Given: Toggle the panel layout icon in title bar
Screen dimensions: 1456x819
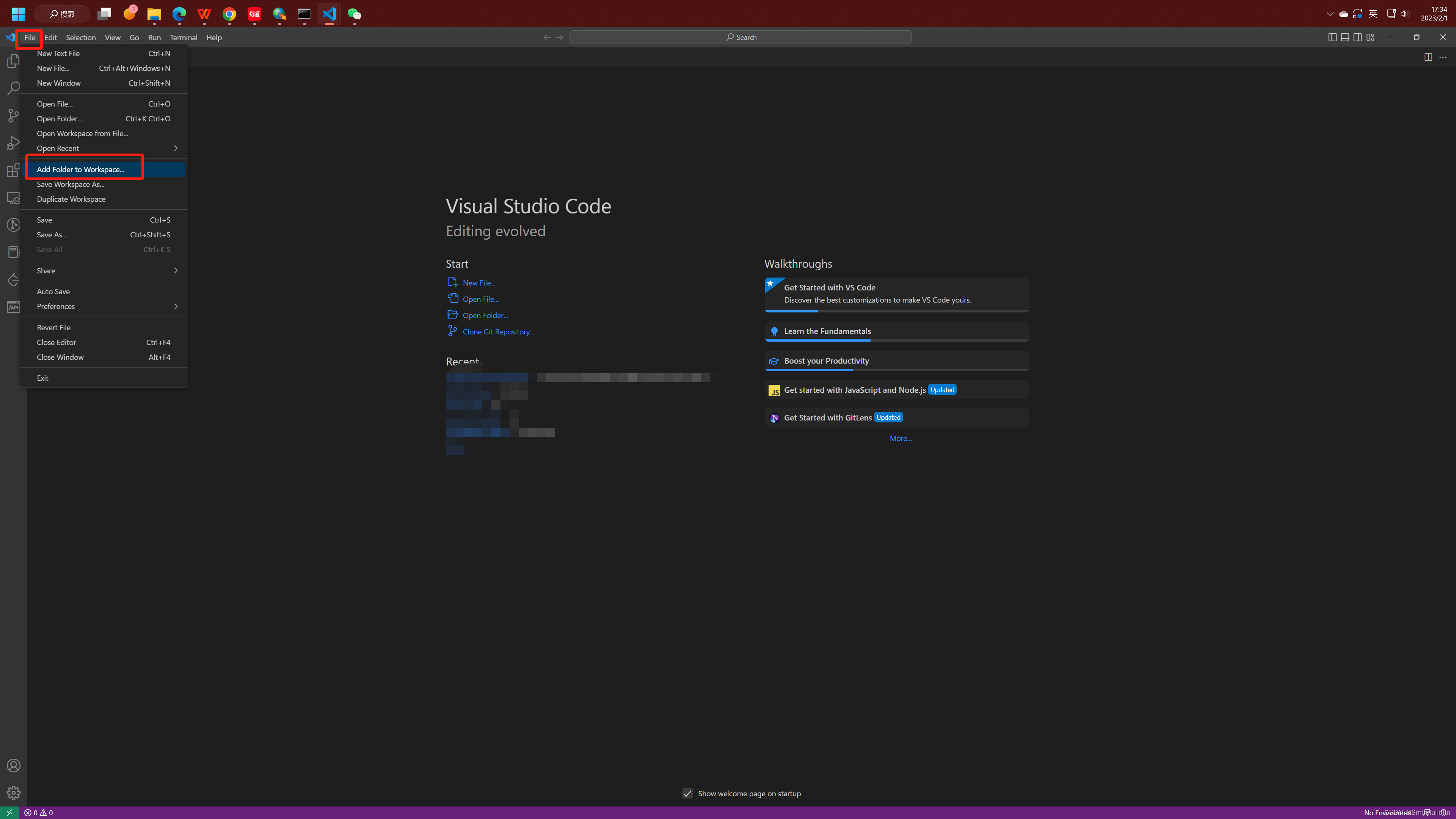Looking at the screenshot, I should 1345,37.
